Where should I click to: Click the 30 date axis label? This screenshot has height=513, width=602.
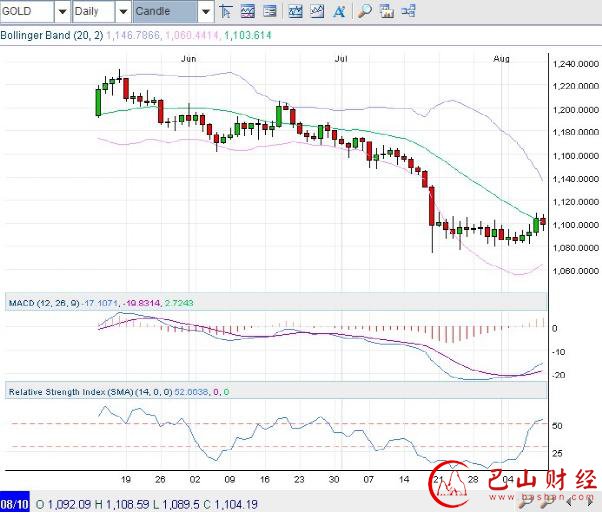click(x=334, y=480)
